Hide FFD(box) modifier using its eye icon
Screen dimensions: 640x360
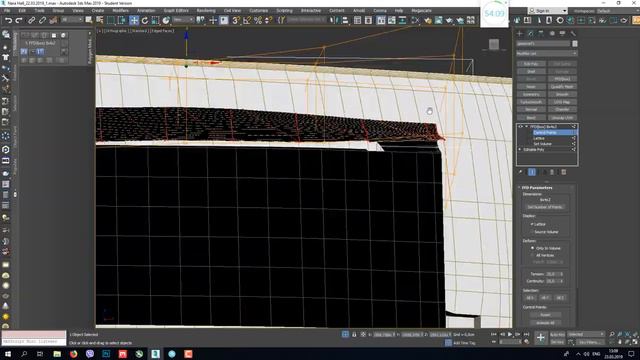coord(520,127)
